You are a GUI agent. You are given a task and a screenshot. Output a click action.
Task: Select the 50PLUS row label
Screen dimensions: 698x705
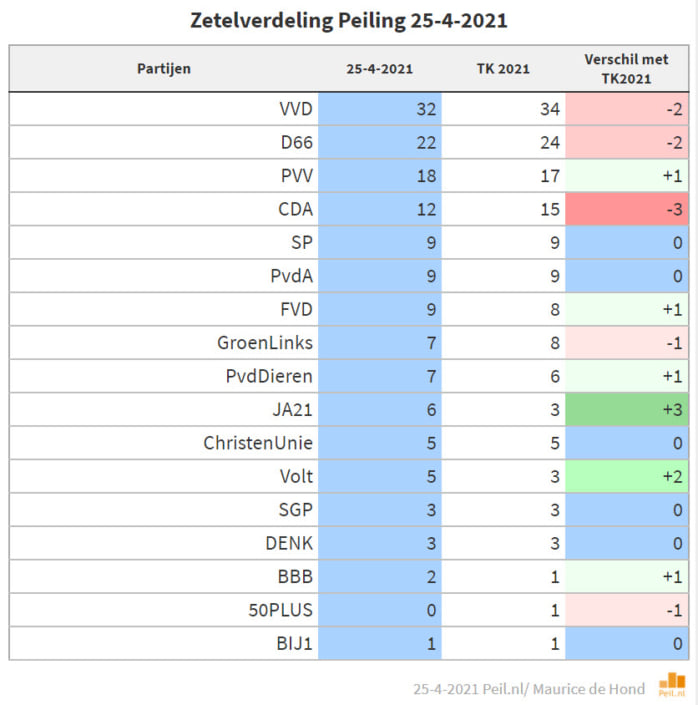(280, 610)
